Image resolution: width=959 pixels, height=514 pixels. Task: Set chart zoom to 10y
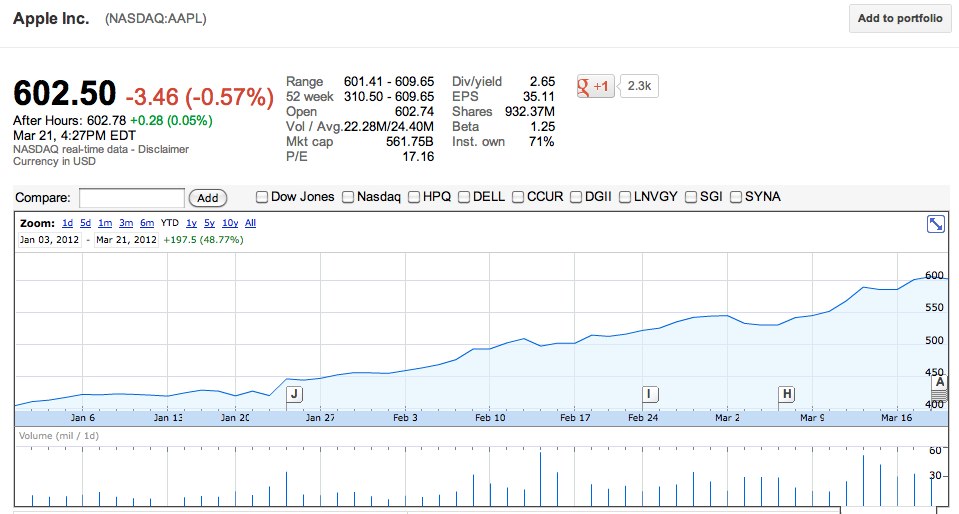[x=230, y=223]
